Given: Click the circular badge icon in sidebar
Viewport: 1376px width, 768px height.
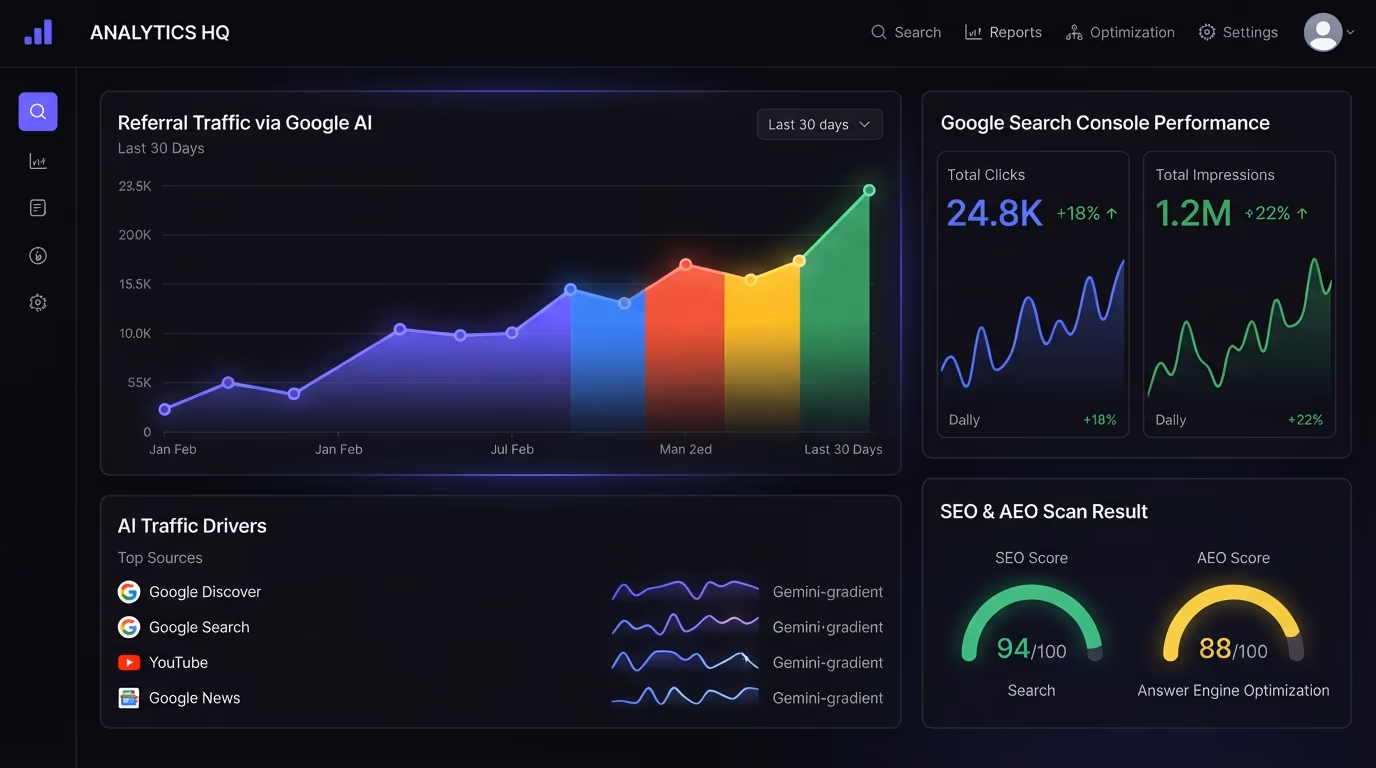Looking at the screenshot, I should point(38,256).
